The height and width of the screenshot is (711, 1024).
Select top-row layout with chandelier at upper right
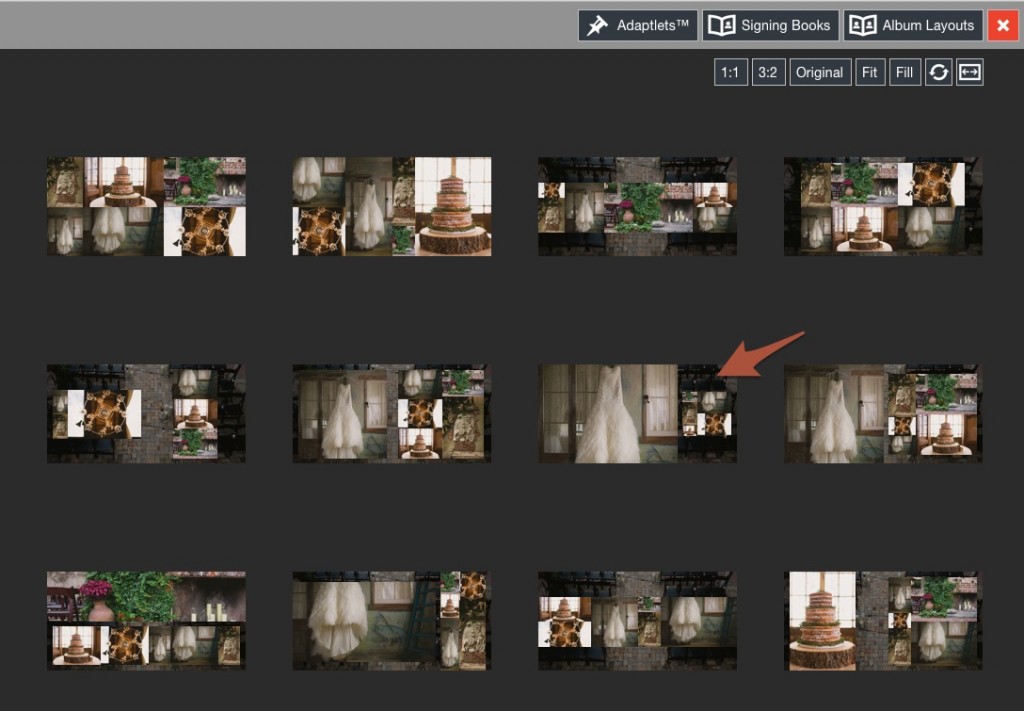883,206
